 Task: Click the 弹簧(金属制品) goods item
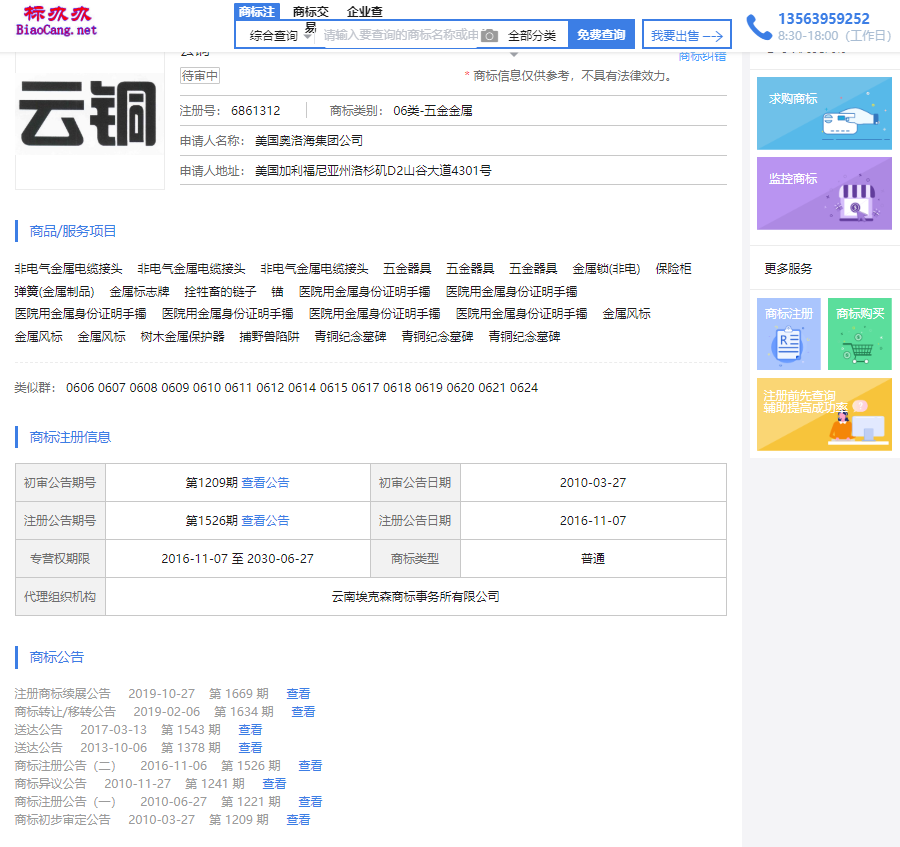pyautogui.click(x=55, y=292)
